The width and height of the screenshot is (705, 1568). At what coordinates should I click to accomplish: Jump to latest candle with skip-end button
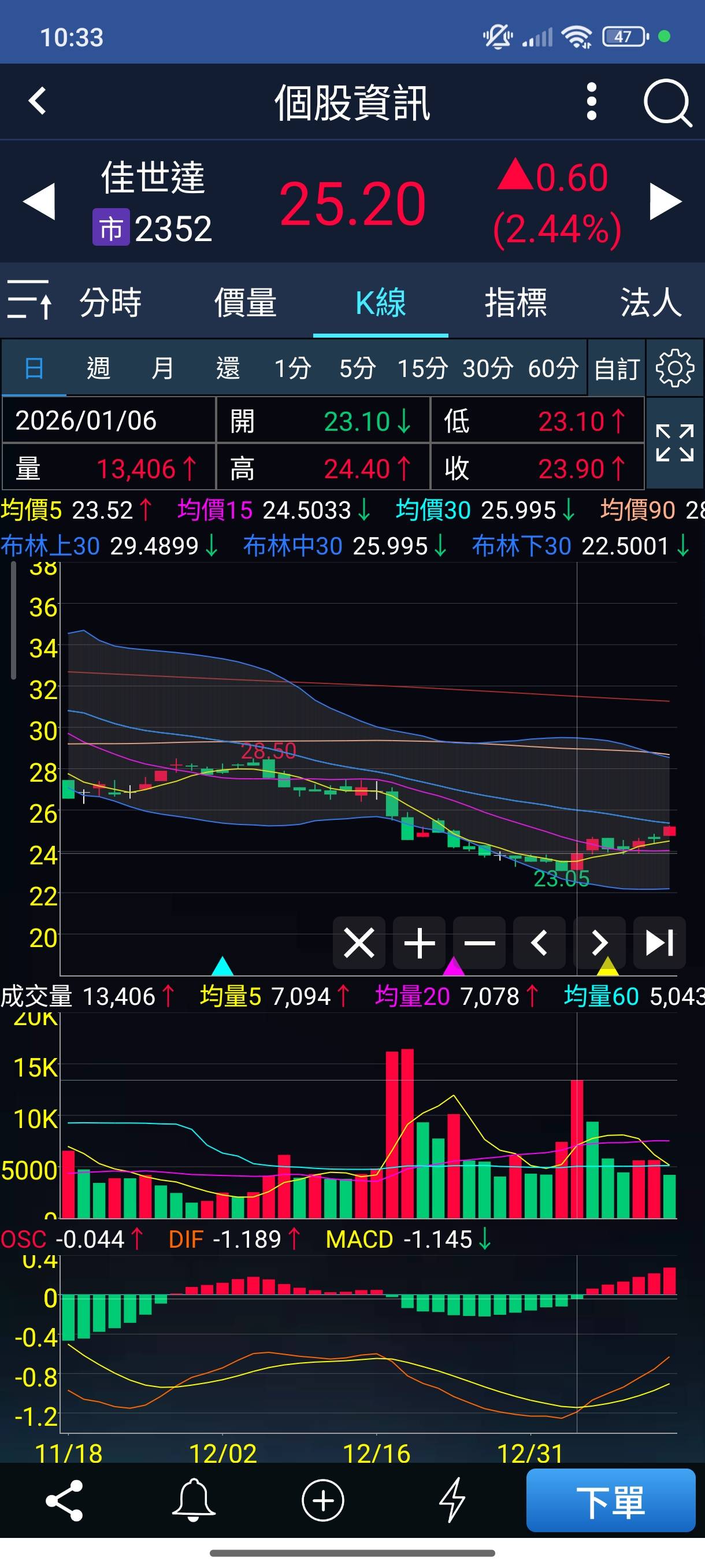point(659,943)
